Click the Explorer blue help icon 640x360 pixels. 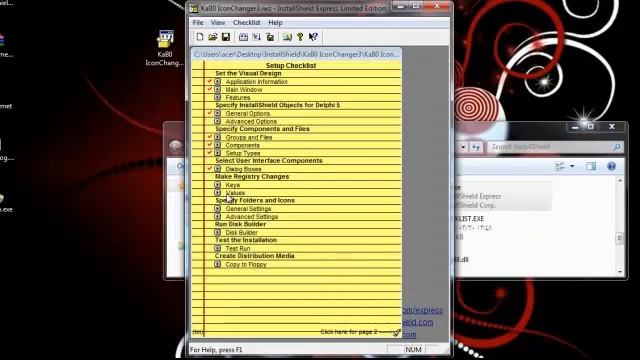(x=611, y=166)
